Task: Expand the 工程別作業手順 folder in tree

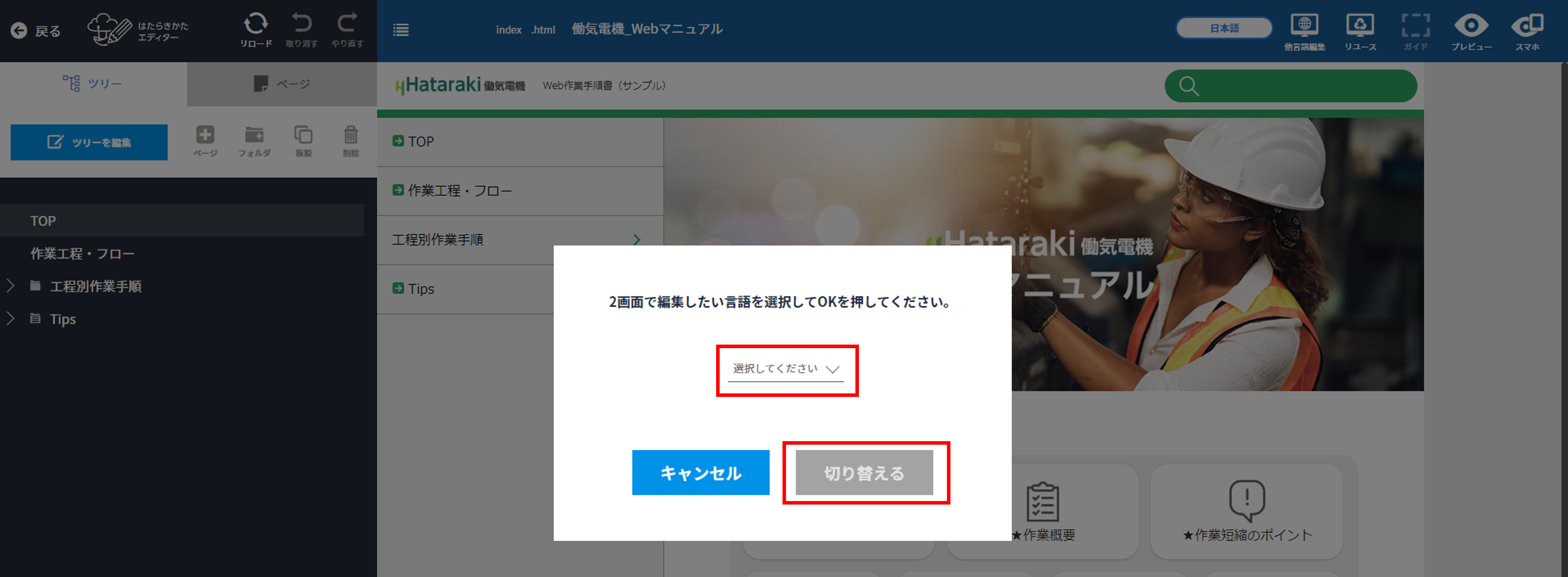Action: tap(11, 285)
